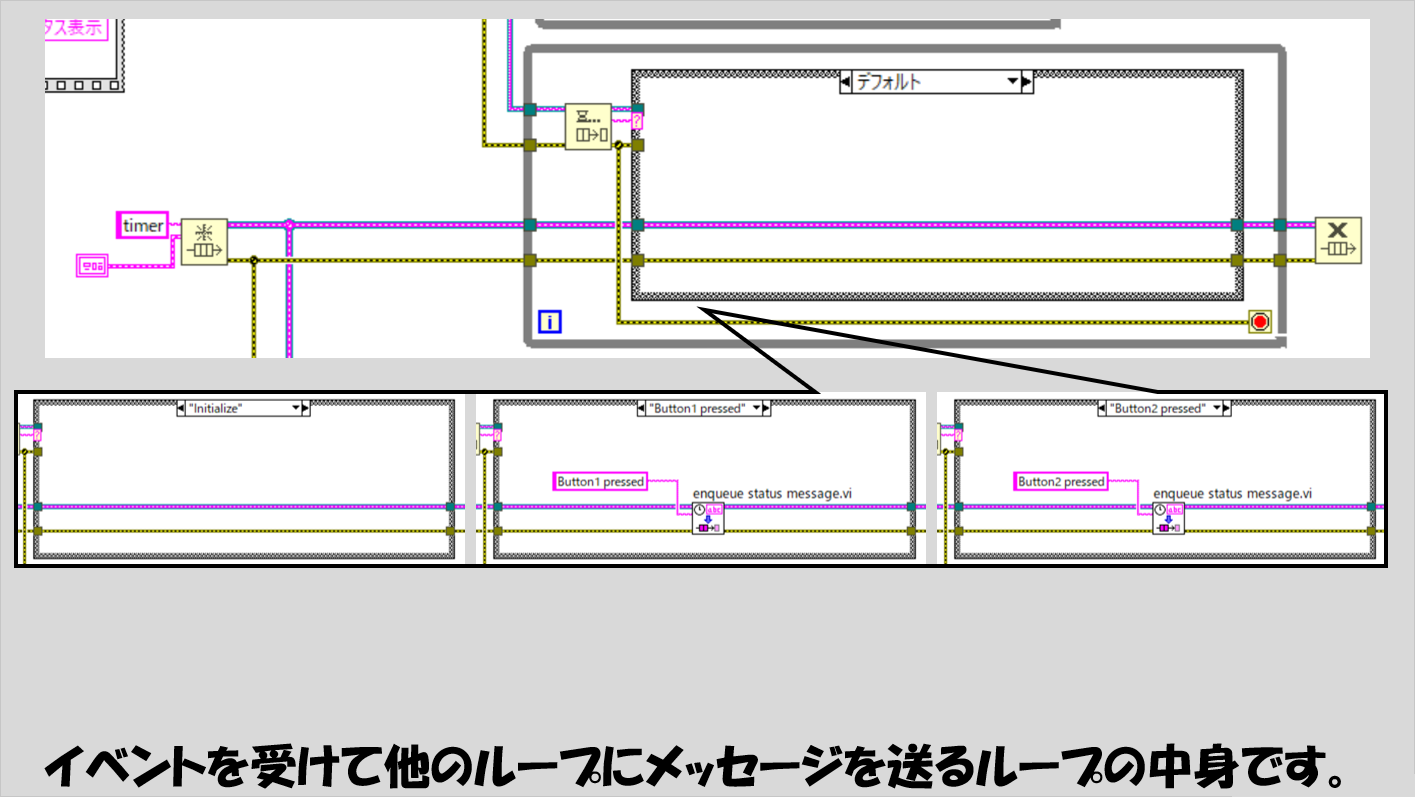Image resolution: width=1415 pixels, height=797 pixels.
Task: Click the Obtain Queue node next to timer
Action: click(x=204, y=242)
